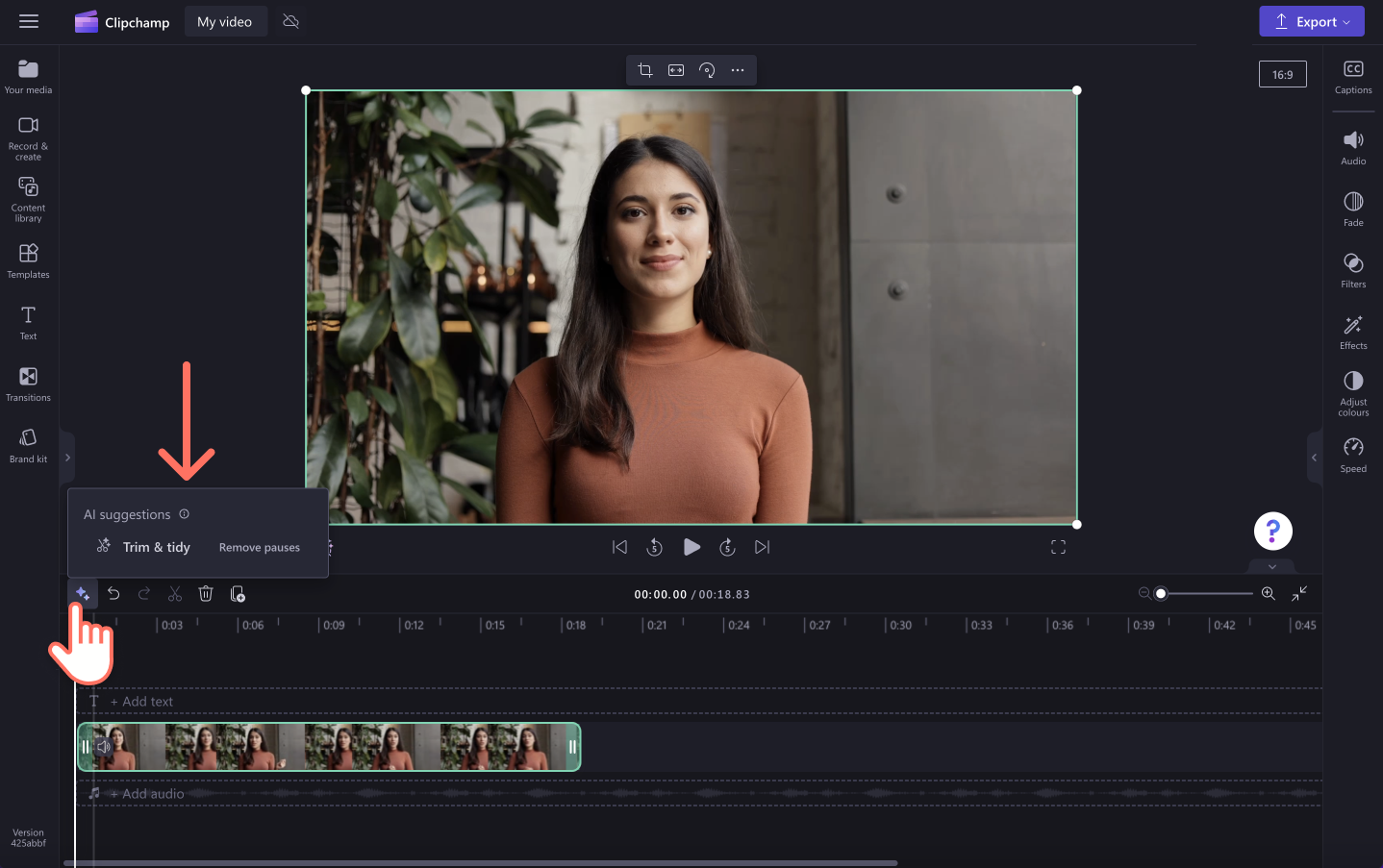
Task: Click the 0:12 timeline ruler mark
Action: click(x=414, y=625)
